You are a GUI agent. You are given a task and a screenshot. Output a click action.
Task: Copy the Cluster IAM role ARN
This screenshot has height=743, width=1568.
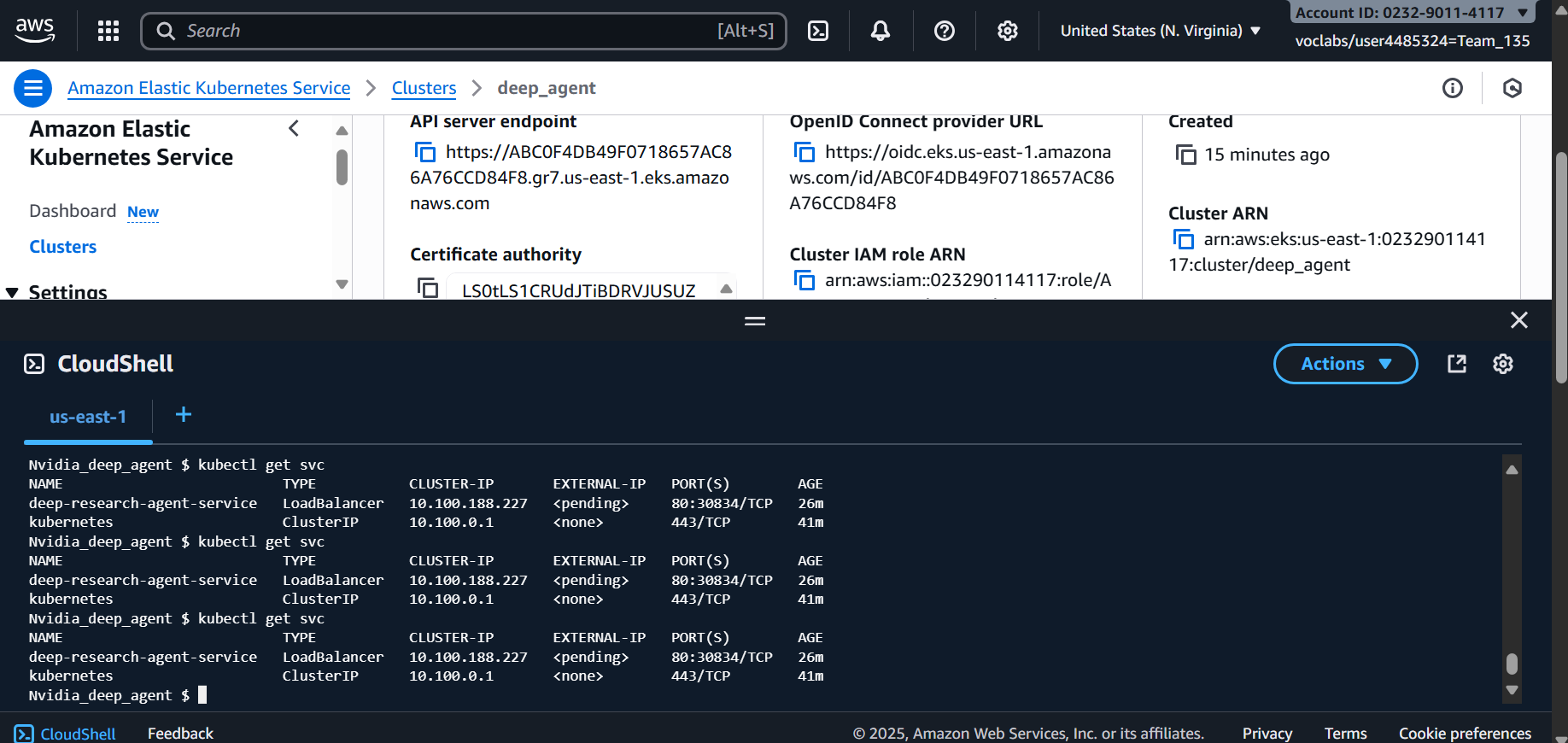click(804, 280)
